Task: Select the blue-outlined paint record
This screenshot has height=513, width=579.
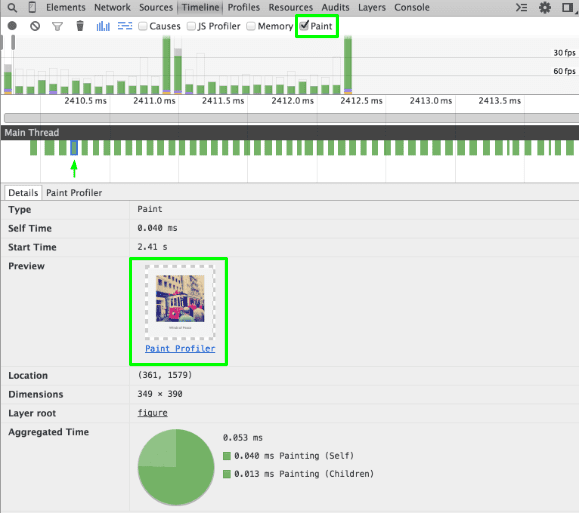Action: click(74, 148)
